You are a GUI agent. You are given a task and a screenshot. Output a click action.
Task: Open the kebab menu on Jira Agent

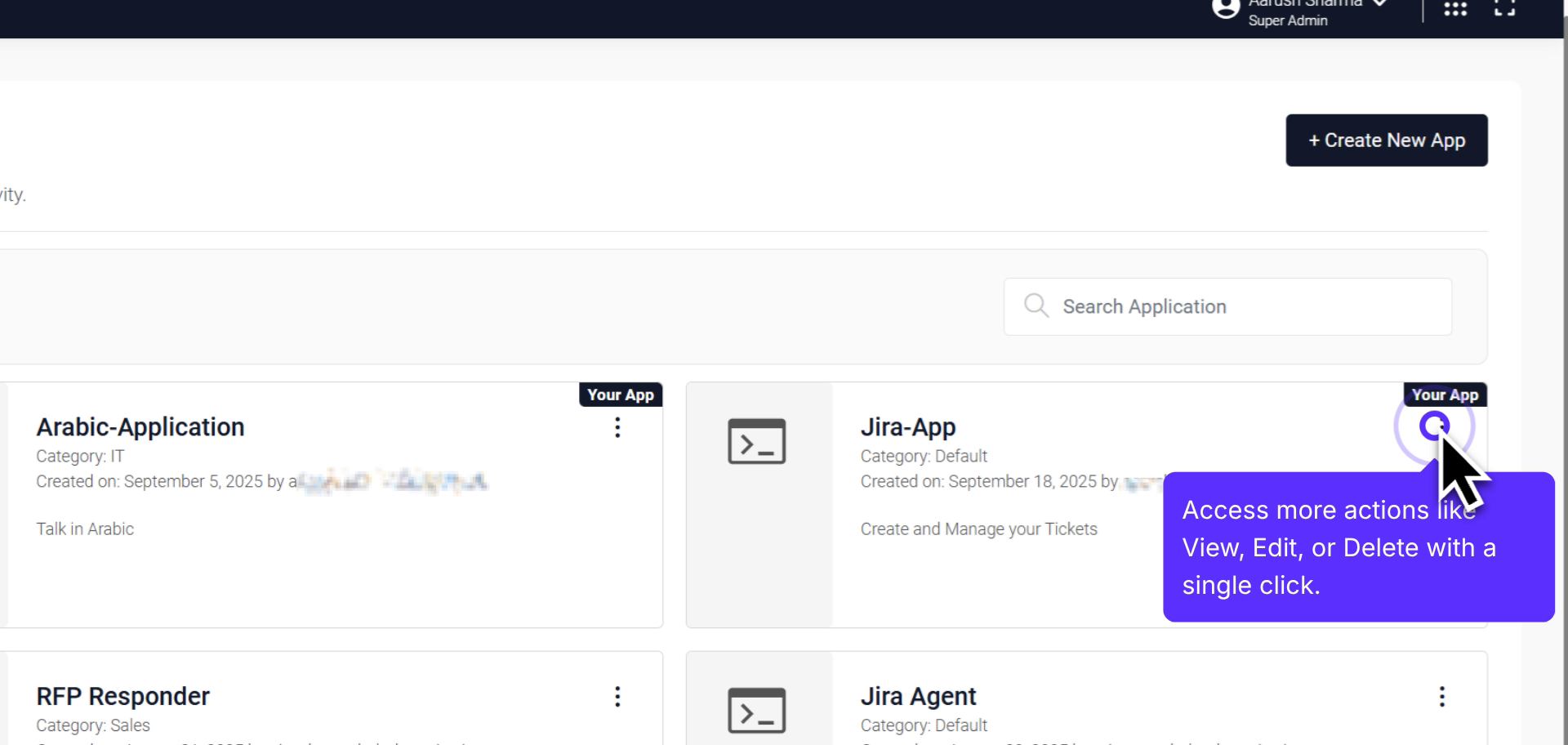click(1442, 697)
